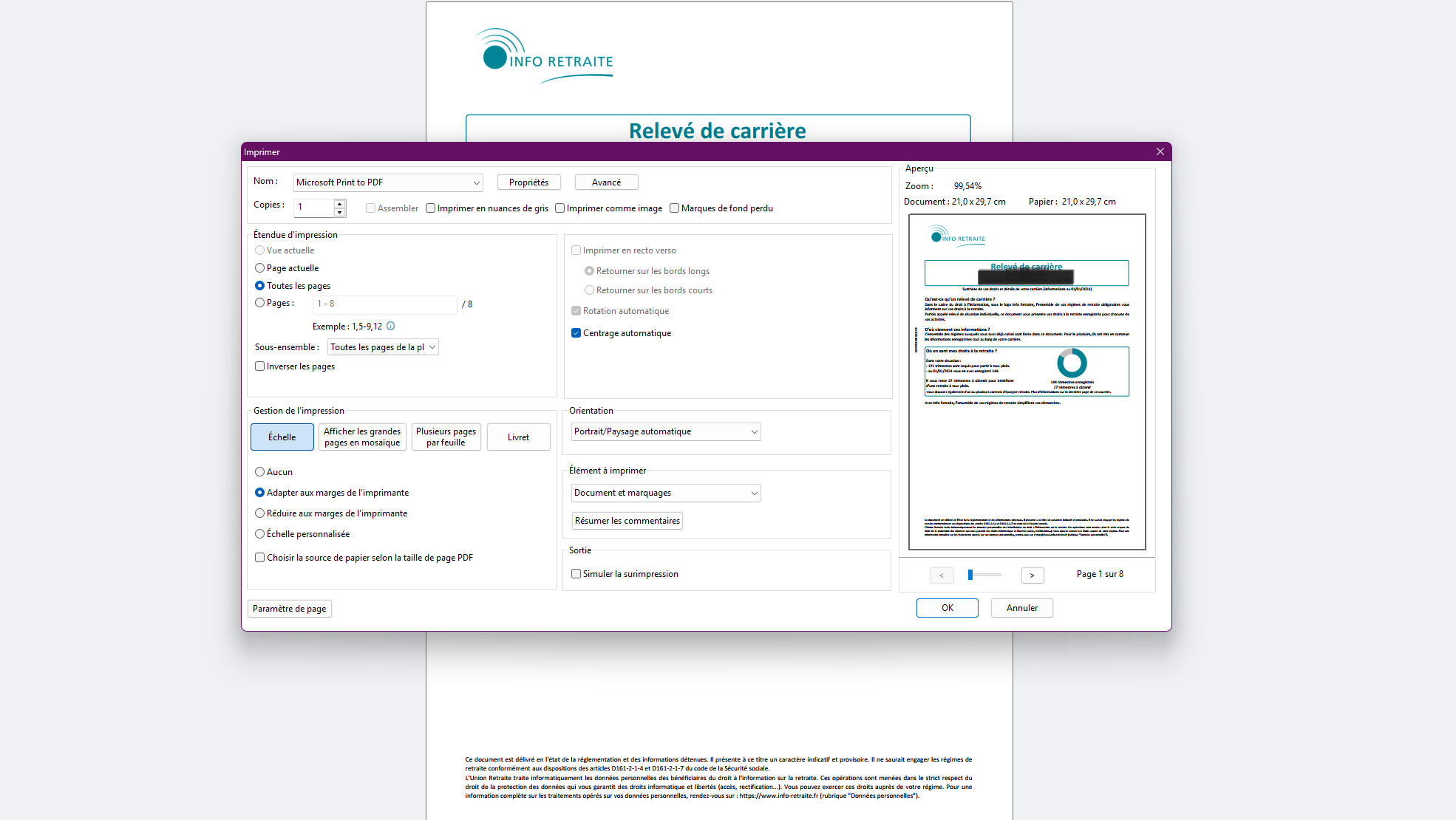
Task: Open the printer name dropdown
Action: click(x=388, y=182)
